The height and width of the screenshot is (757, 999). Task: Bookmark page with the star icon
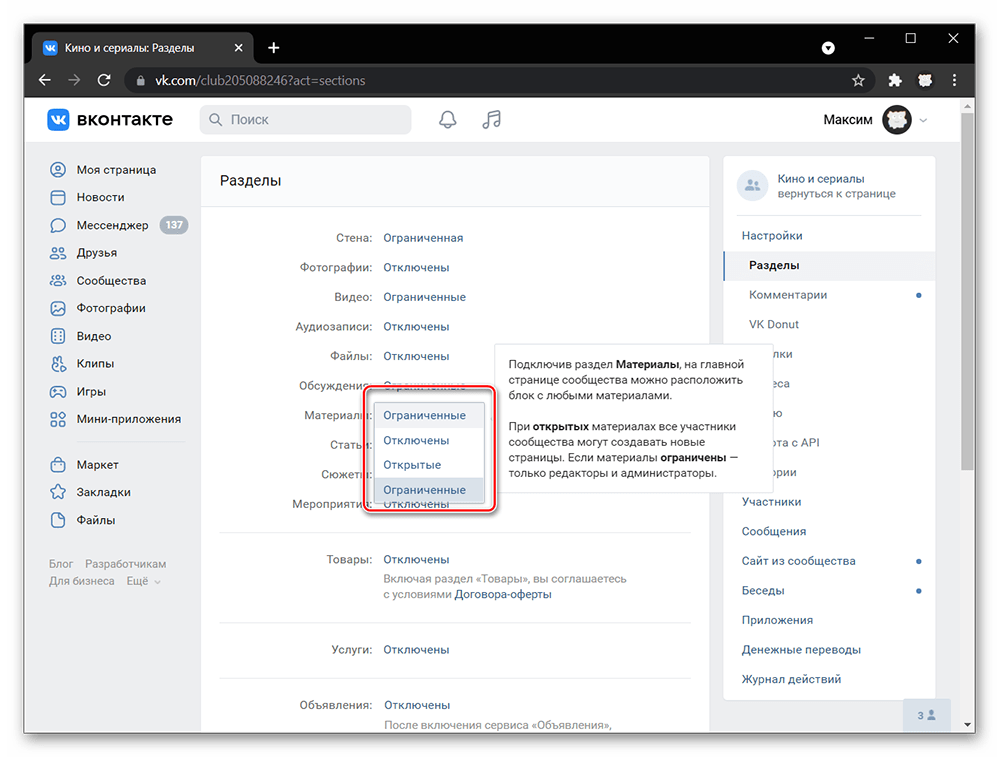point(858,80)
